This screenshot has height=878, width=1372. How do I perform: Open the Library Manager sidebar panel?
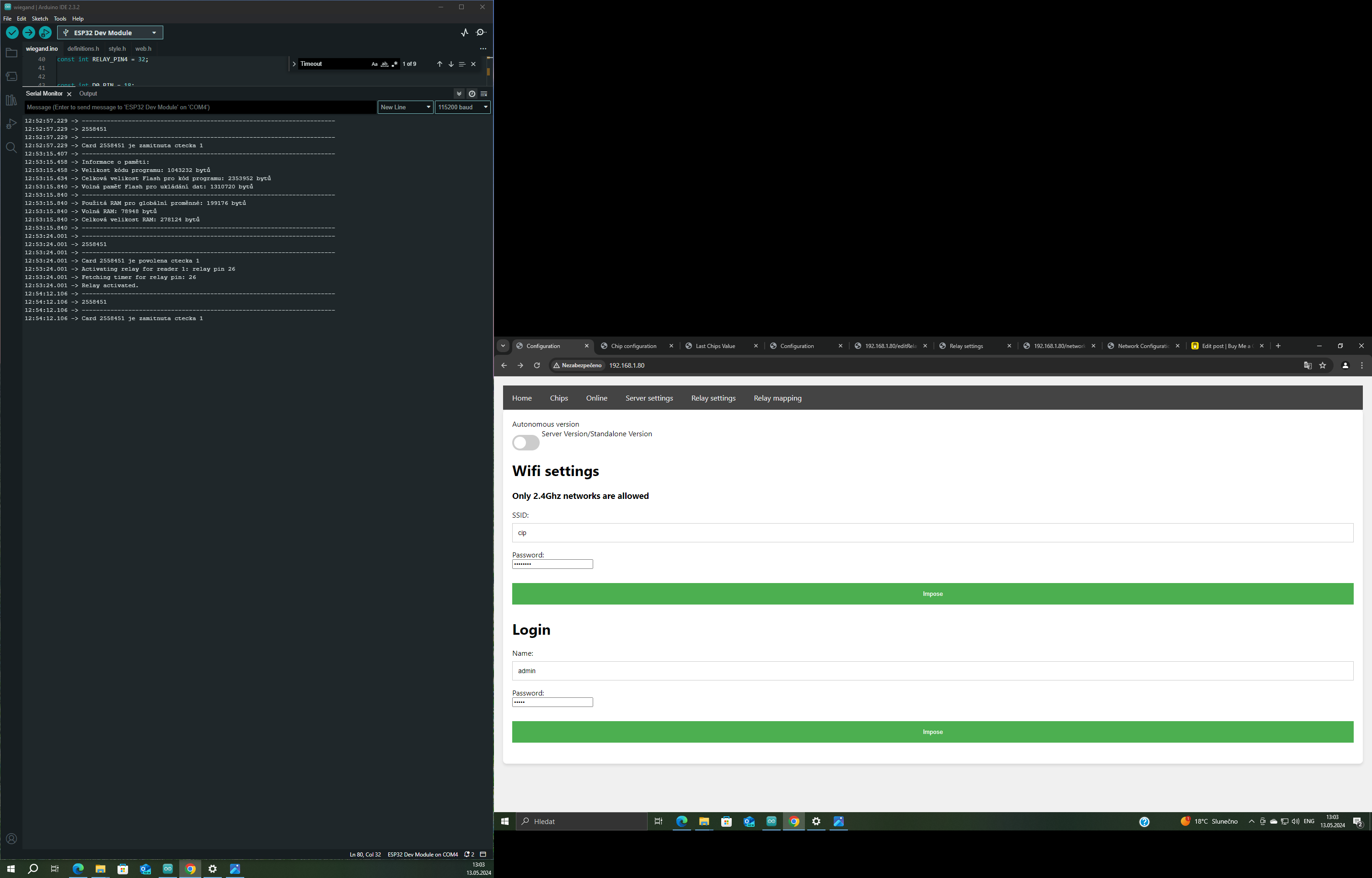[11, 100]
